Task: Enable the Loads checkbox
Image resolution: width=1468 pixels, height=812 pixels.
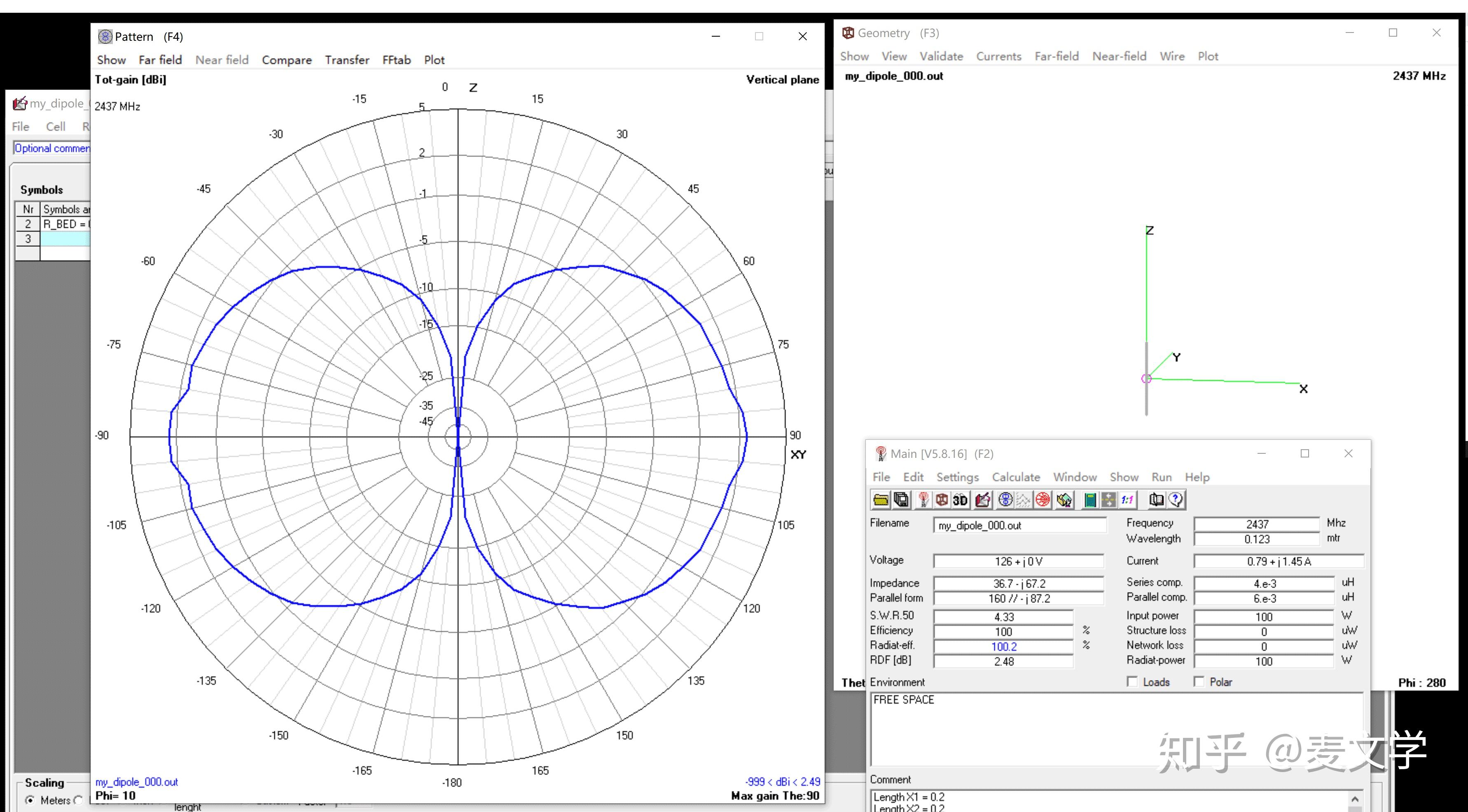Action: tap(1132, 681)
